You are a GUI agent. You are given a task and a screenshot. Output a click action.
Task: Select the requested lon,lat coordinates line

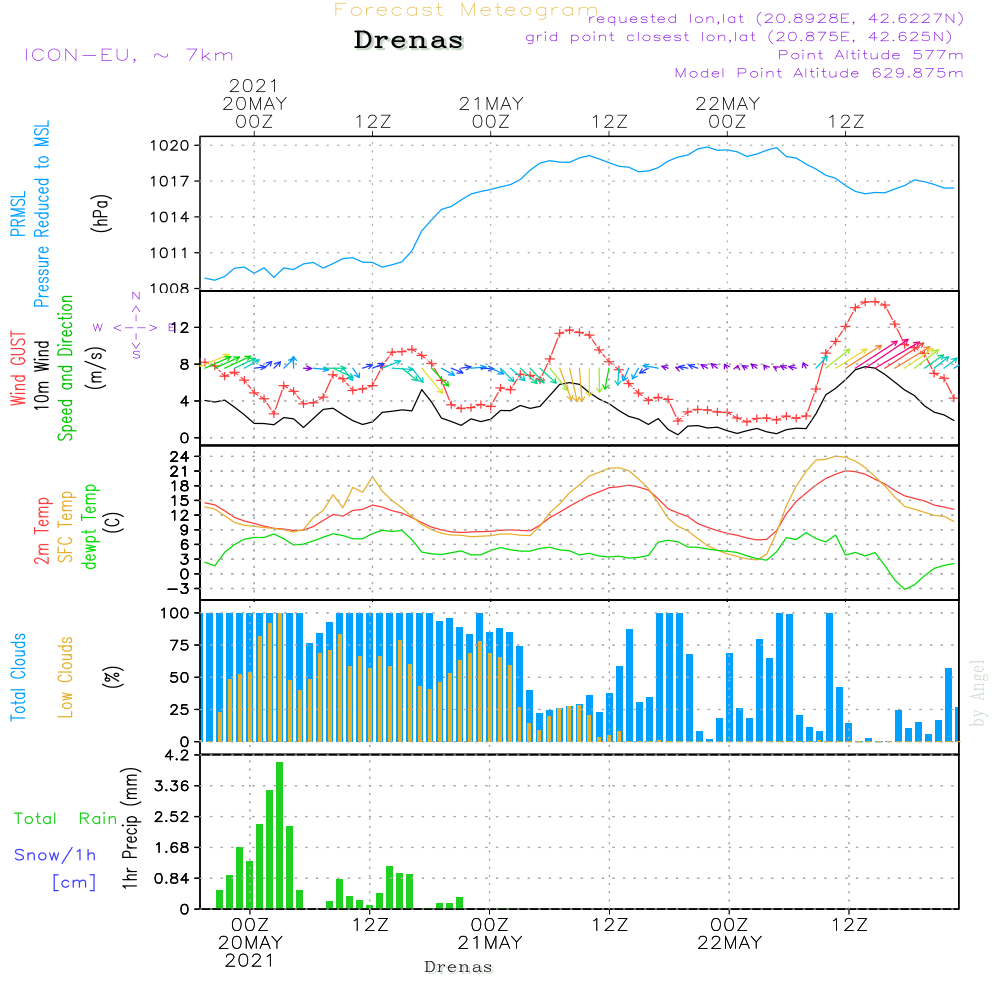click(x=776, y=18)
